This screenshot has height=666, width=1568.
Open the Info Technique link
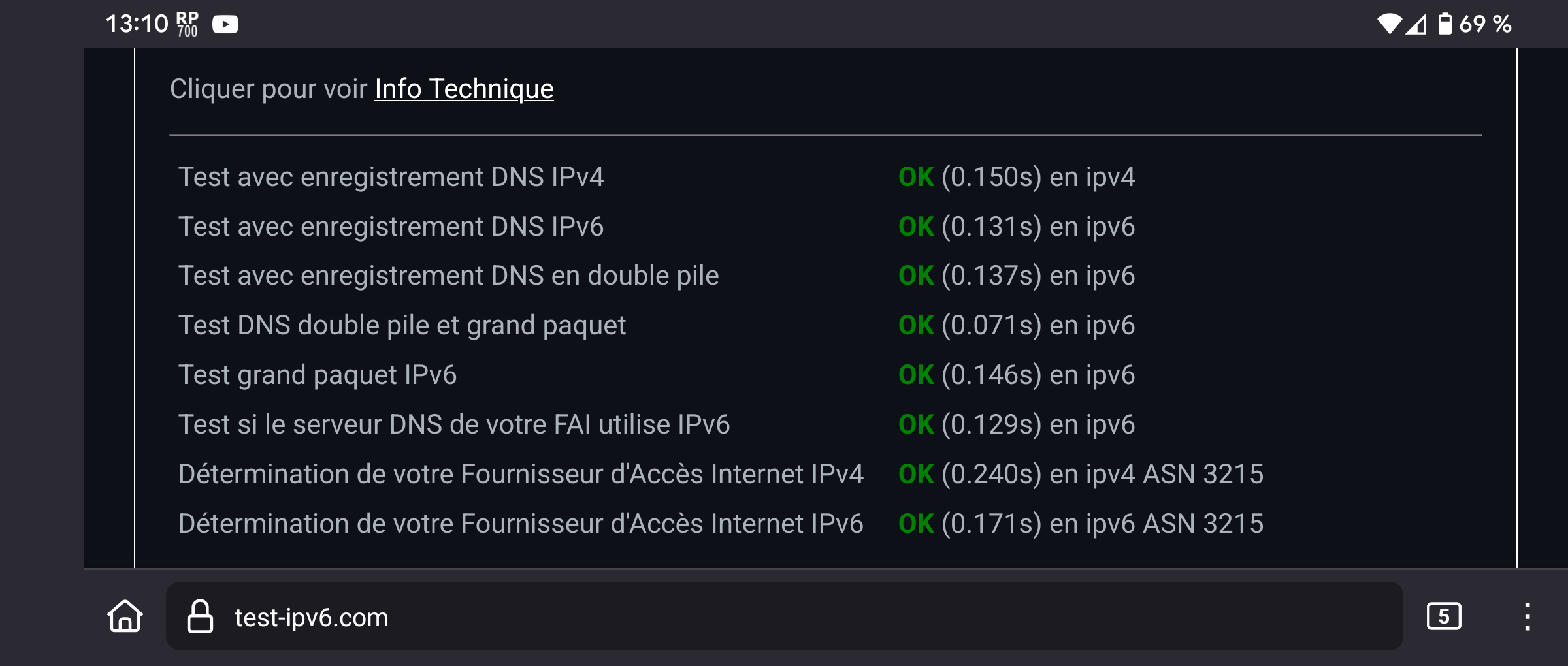(x=464, y=89)
